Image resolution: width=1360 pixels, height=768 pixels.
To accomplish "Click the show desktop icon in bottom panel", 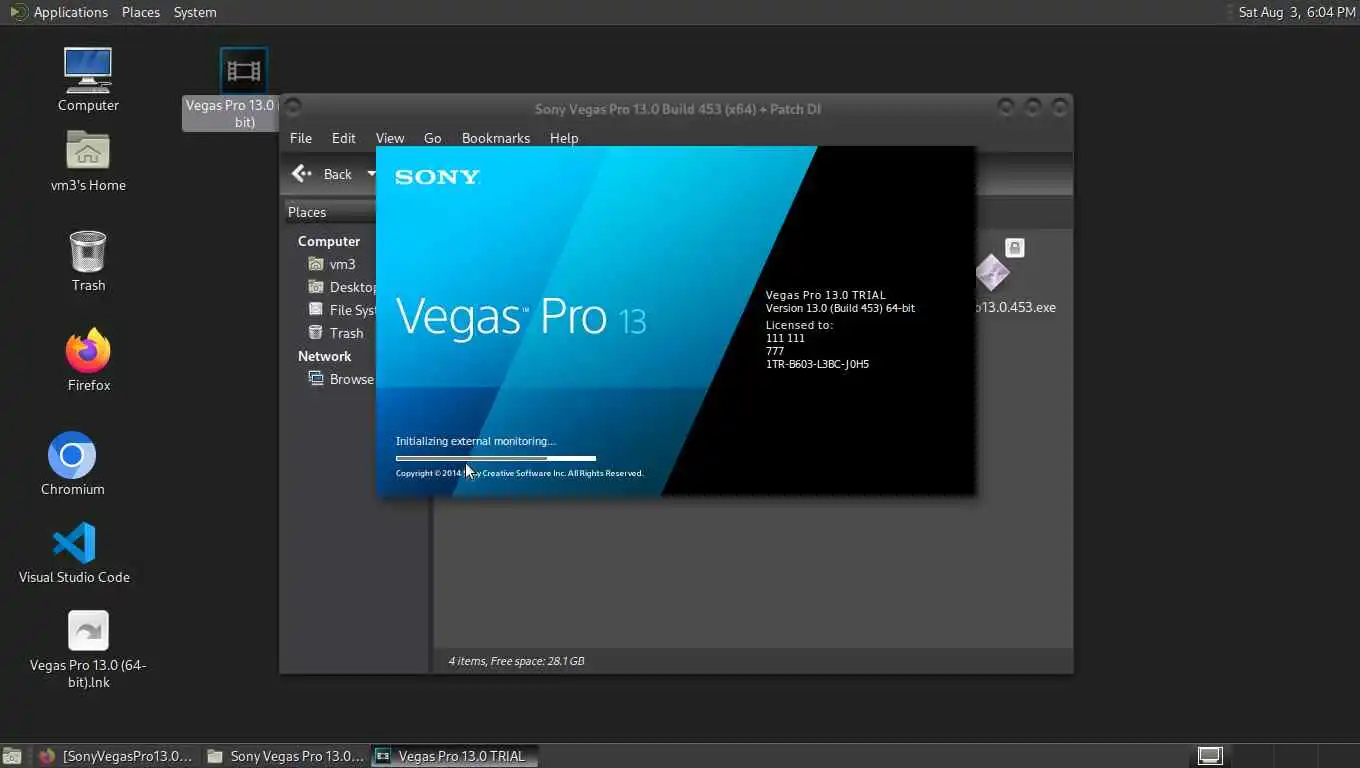I will [x=12, y=756].
